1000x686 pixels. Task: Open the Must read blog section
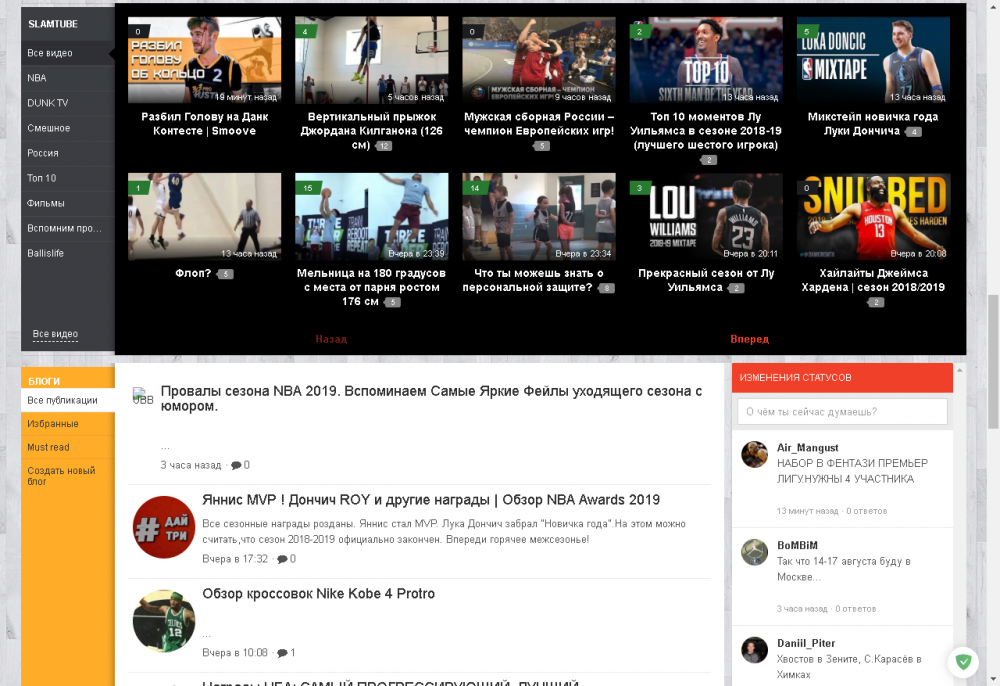coord(48,448)
